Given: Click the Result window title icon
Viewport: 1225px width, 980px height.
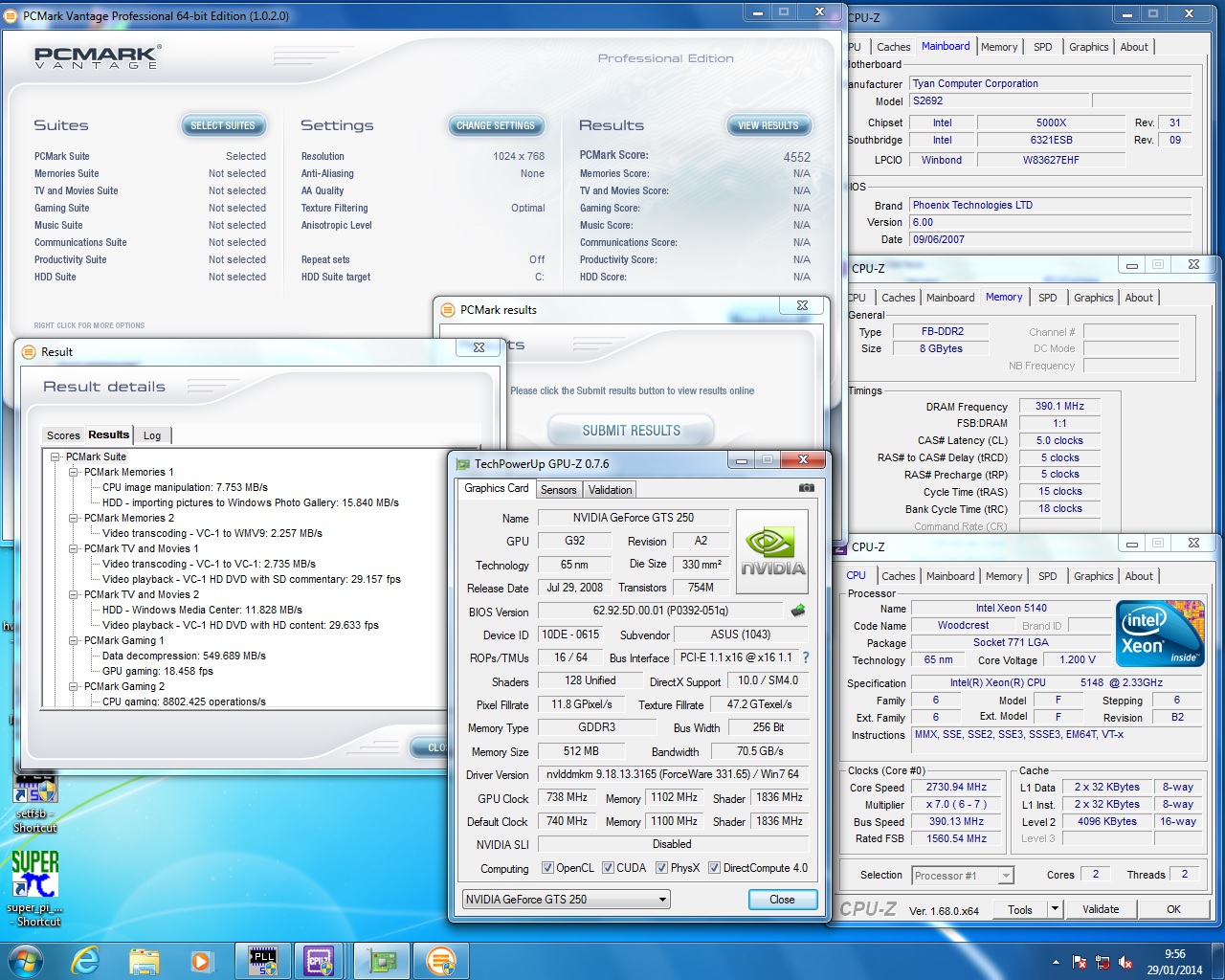Looking at the screenshot, I should pyautogui.click(x=28, y=352).
